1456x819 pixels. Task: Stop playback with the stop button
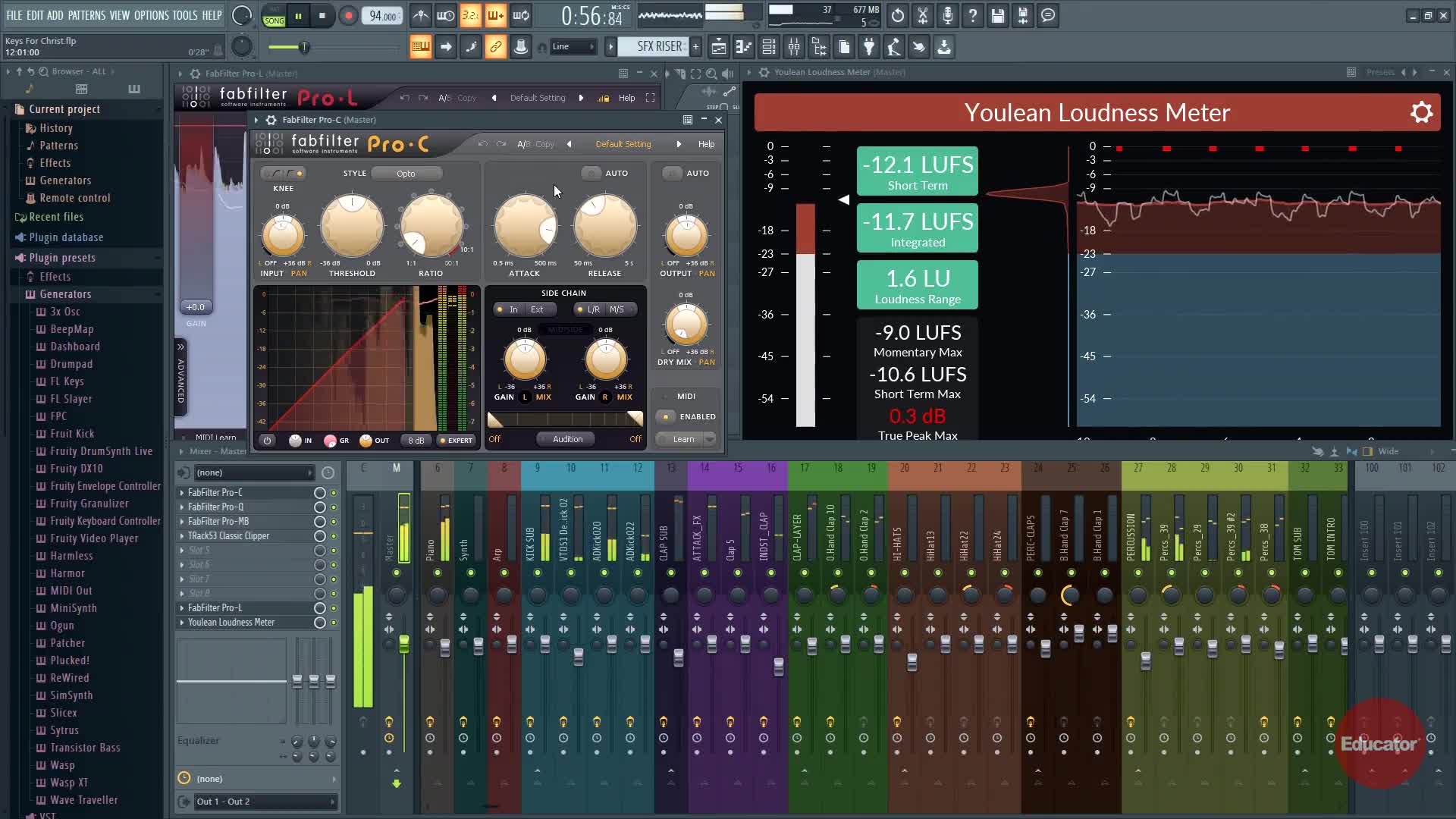pyautogui.click(x=322, y=16)
